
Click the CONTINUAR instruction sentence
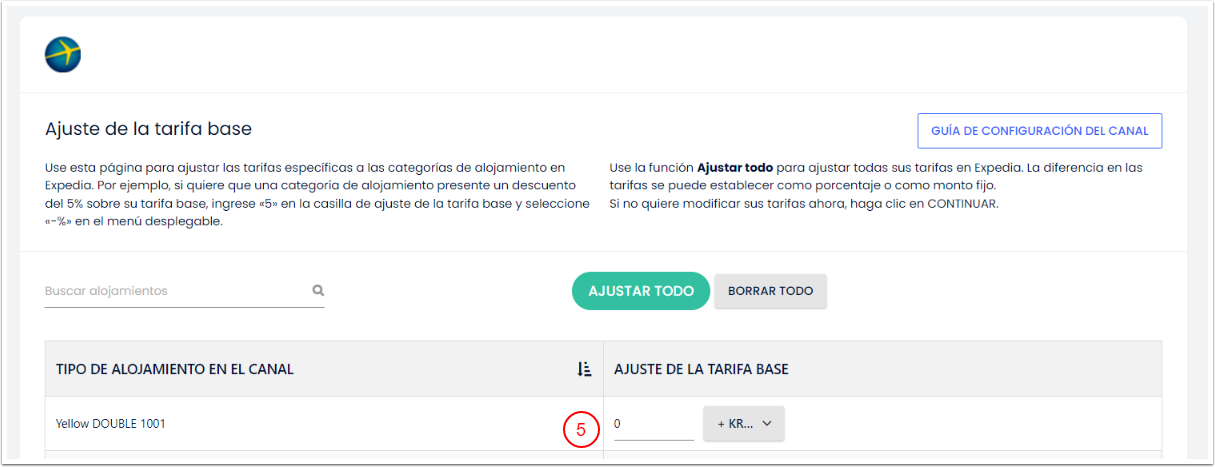tap(804, 204)
